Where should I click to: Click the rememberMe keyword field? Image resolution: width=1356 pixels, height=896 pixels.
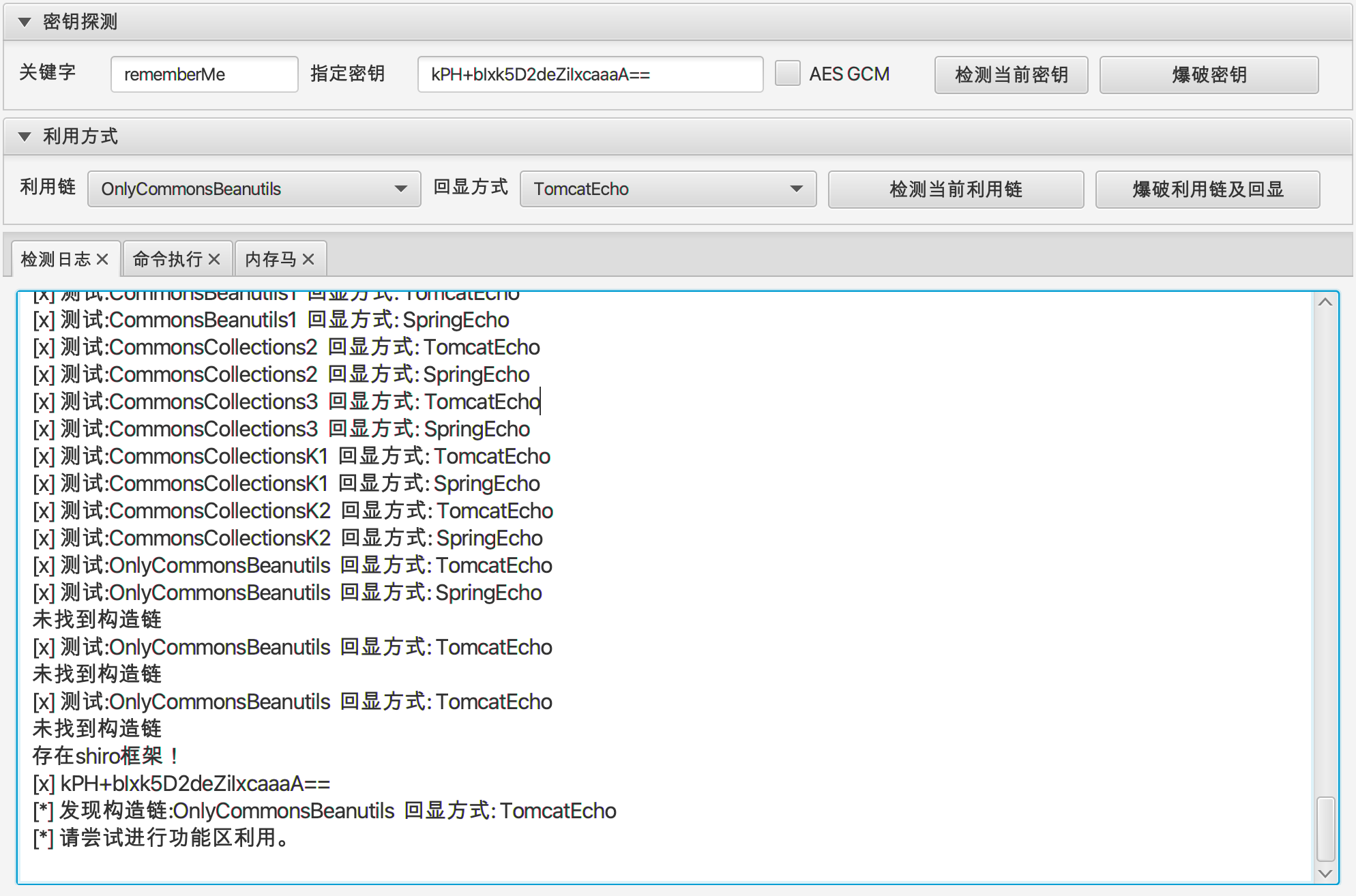coord(204,74)
